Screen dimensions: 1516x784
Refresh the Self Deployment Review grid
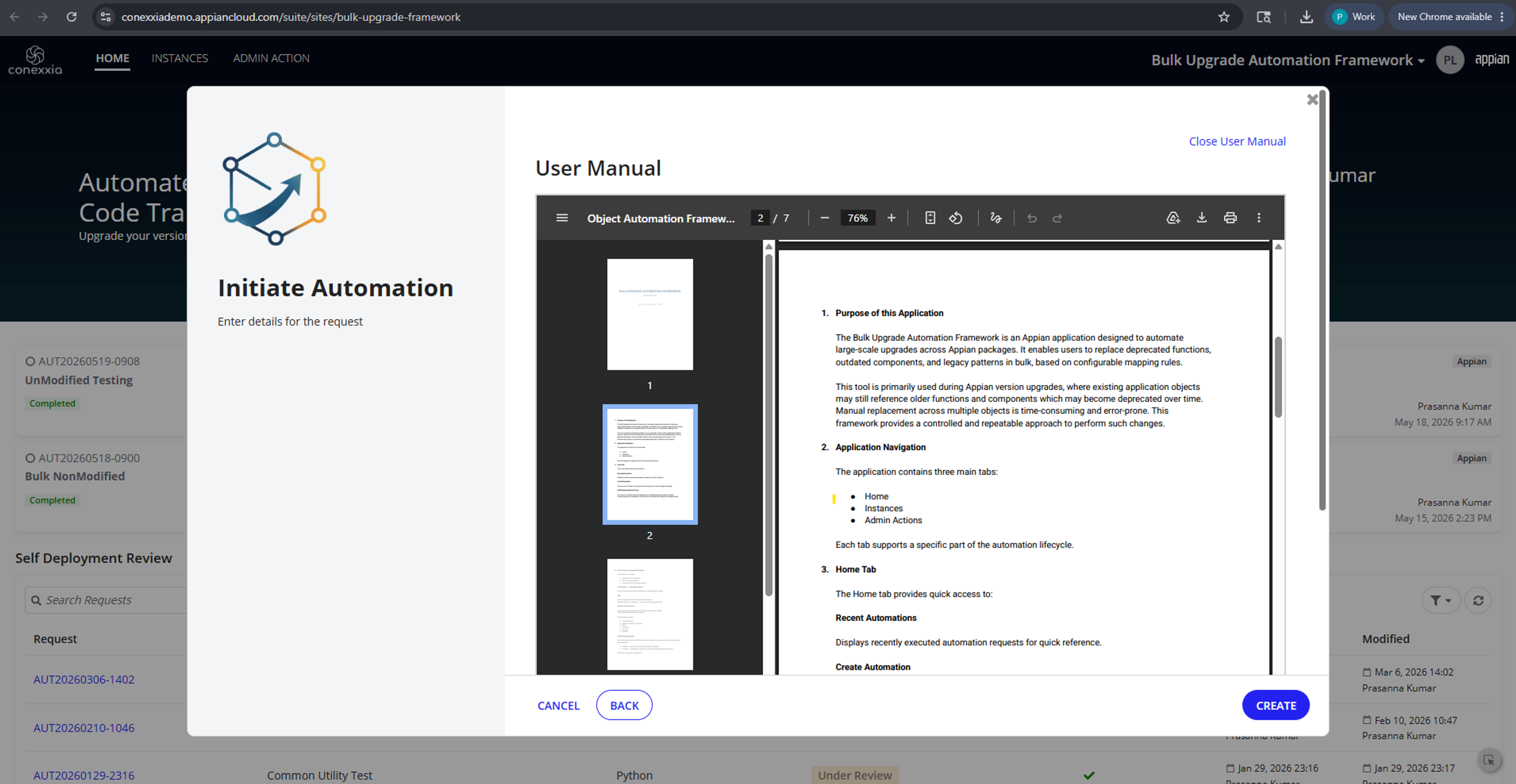coord(1478,600)
